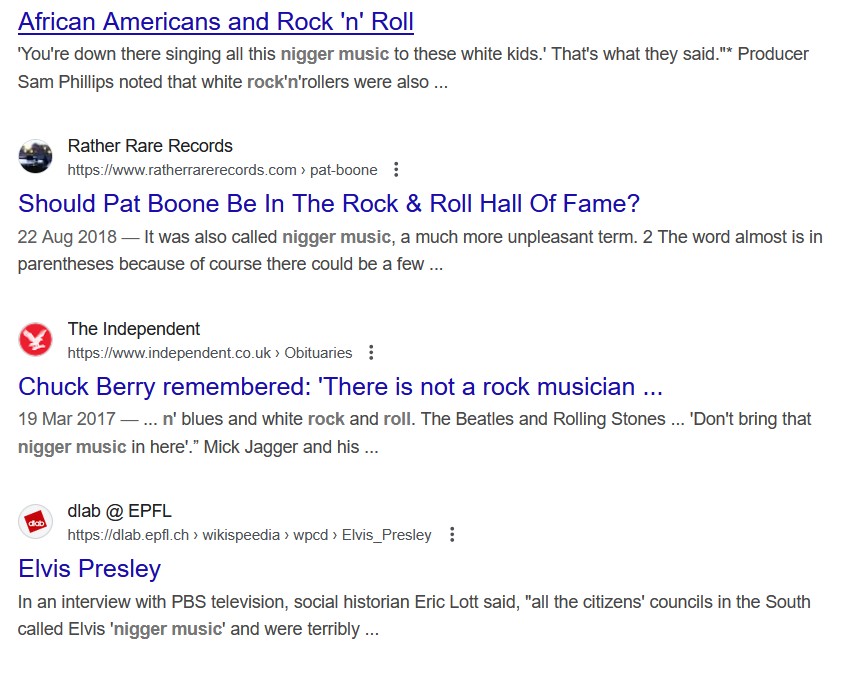This screenshot has height=682, width=848.
Task: Click the dlab.epfl.ch wikispeedia URL
Action: (x=249, y=535)
